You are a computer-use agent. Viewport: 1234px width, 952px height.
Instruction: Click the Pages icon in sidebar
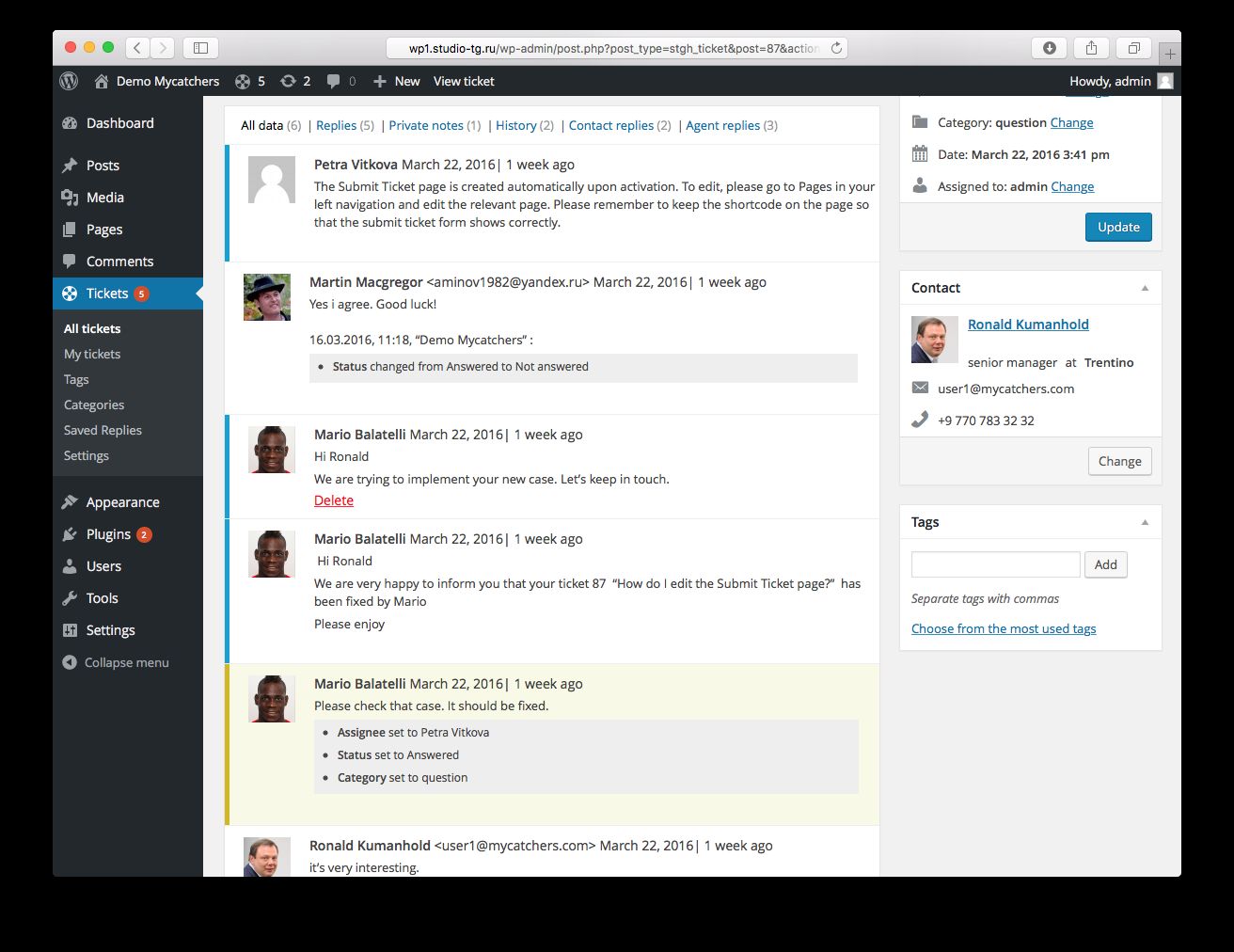pyautogui.click(x=70, y=230)
